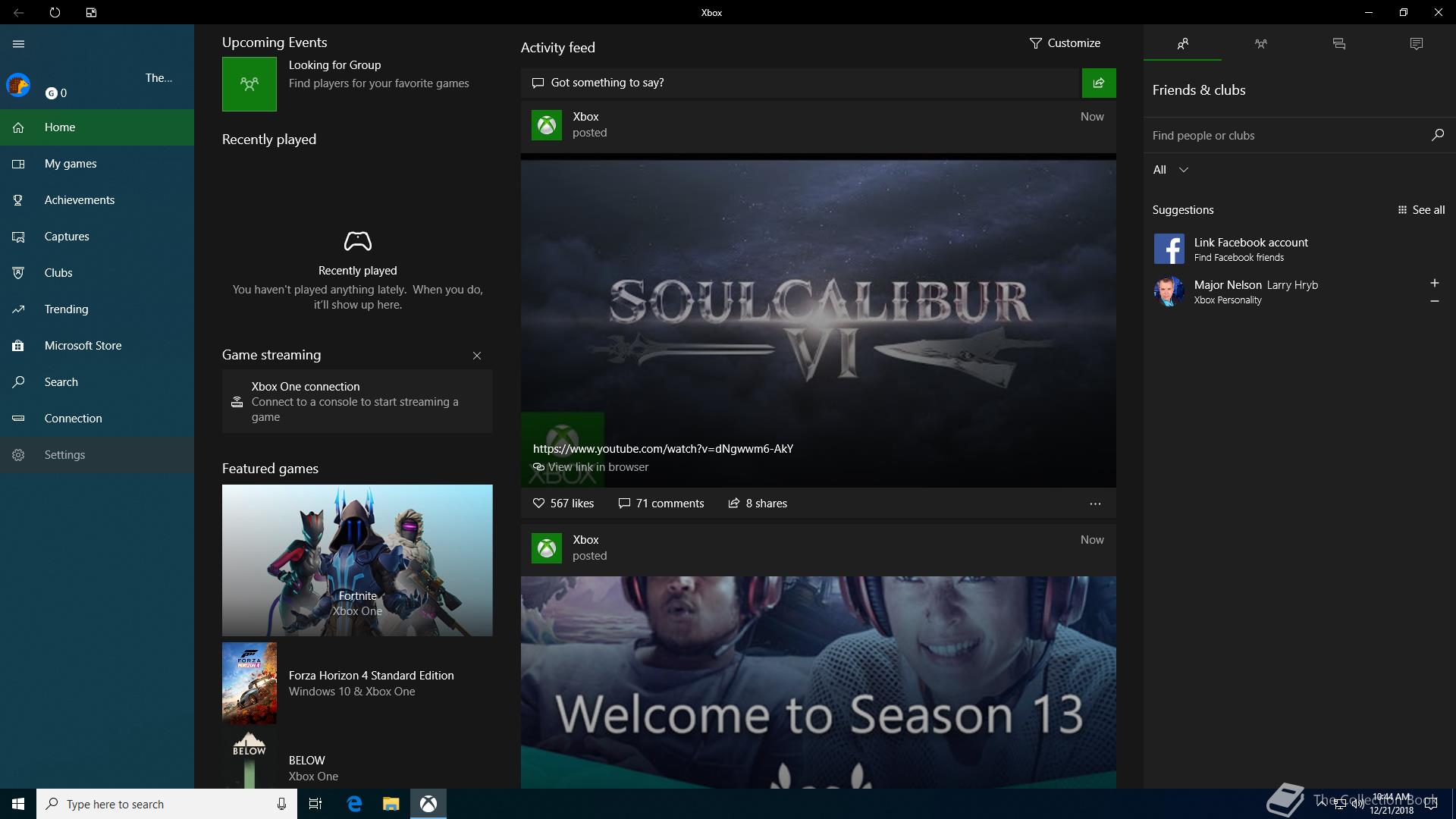
Task: Click the people search magnifier icon
Action: tap(1437, 135)
